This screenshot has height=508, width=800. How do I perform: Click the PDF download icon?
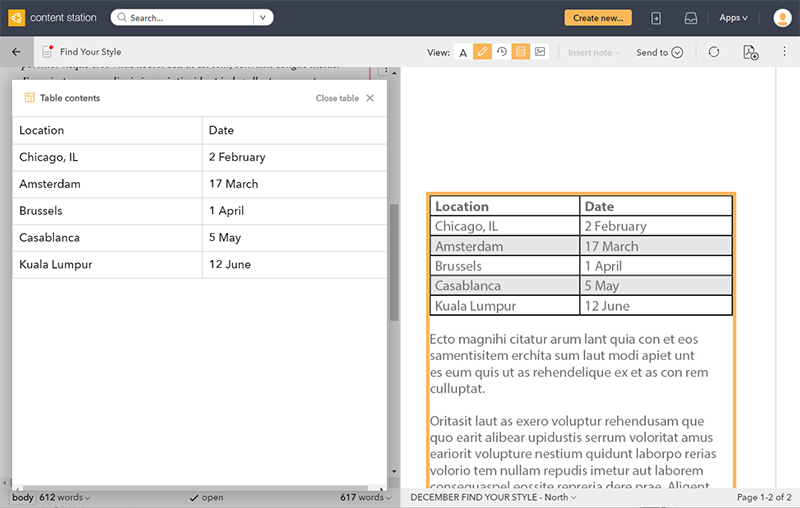(750, 52)
